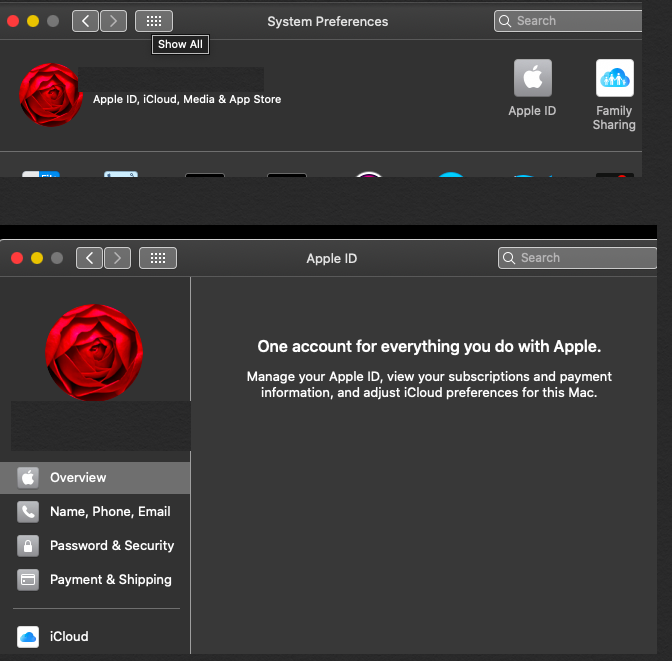Minimize the Apple ID window with yellow button
Image resolution: width=672 pixels, height=661 pixels.
(x=37, y=258)
